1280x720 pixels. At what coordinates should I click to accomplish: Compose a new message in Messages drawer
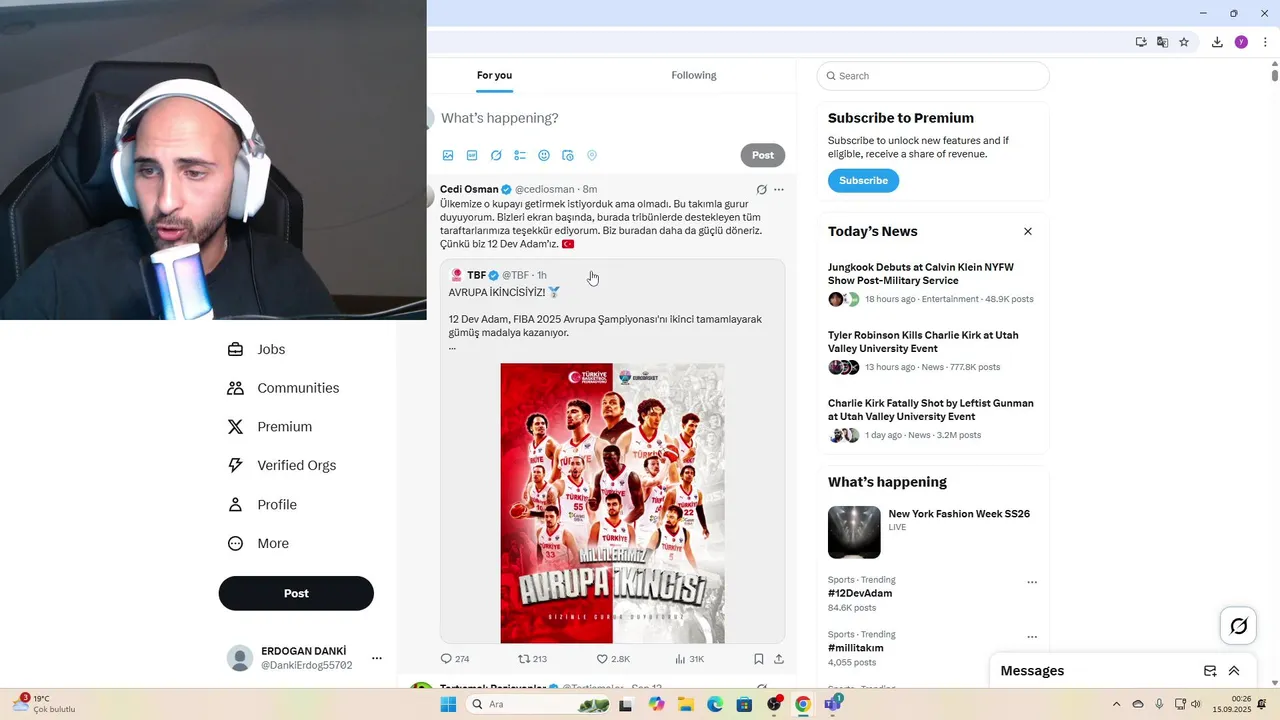coord(1210,671)
